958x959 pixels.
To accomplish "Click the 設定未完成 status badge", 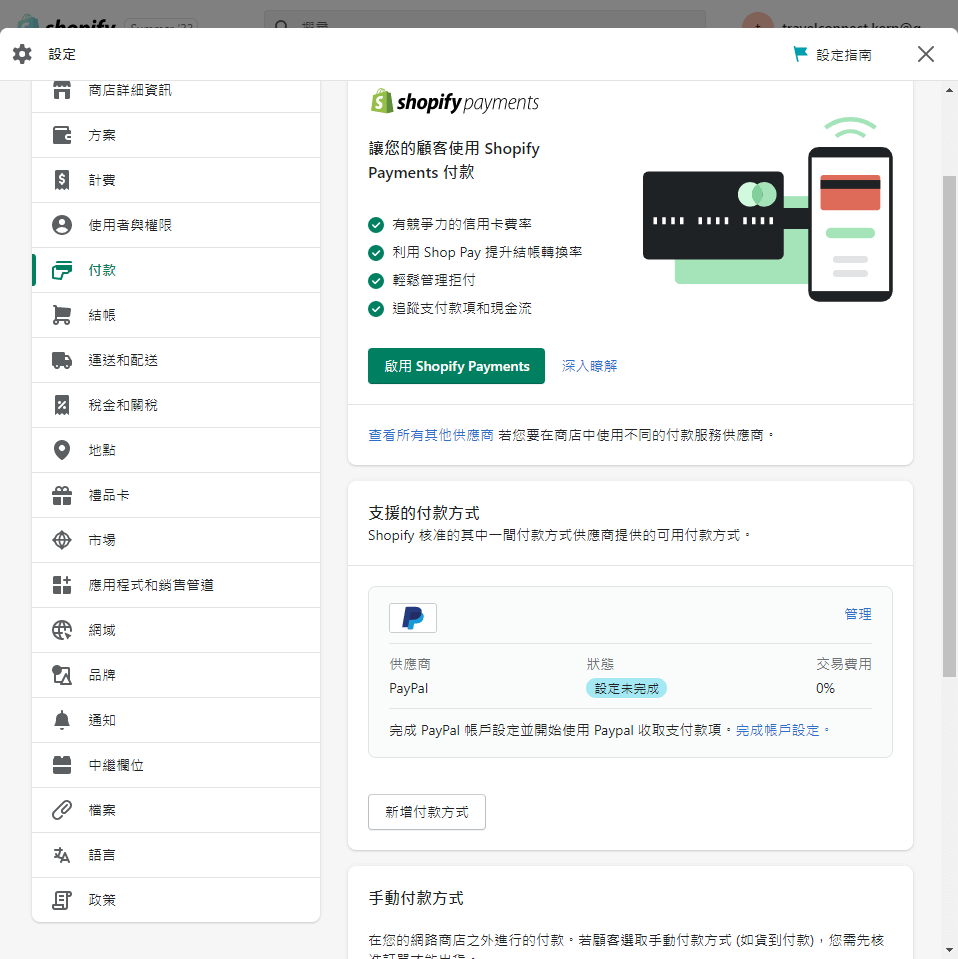I will tap(626, 689).
